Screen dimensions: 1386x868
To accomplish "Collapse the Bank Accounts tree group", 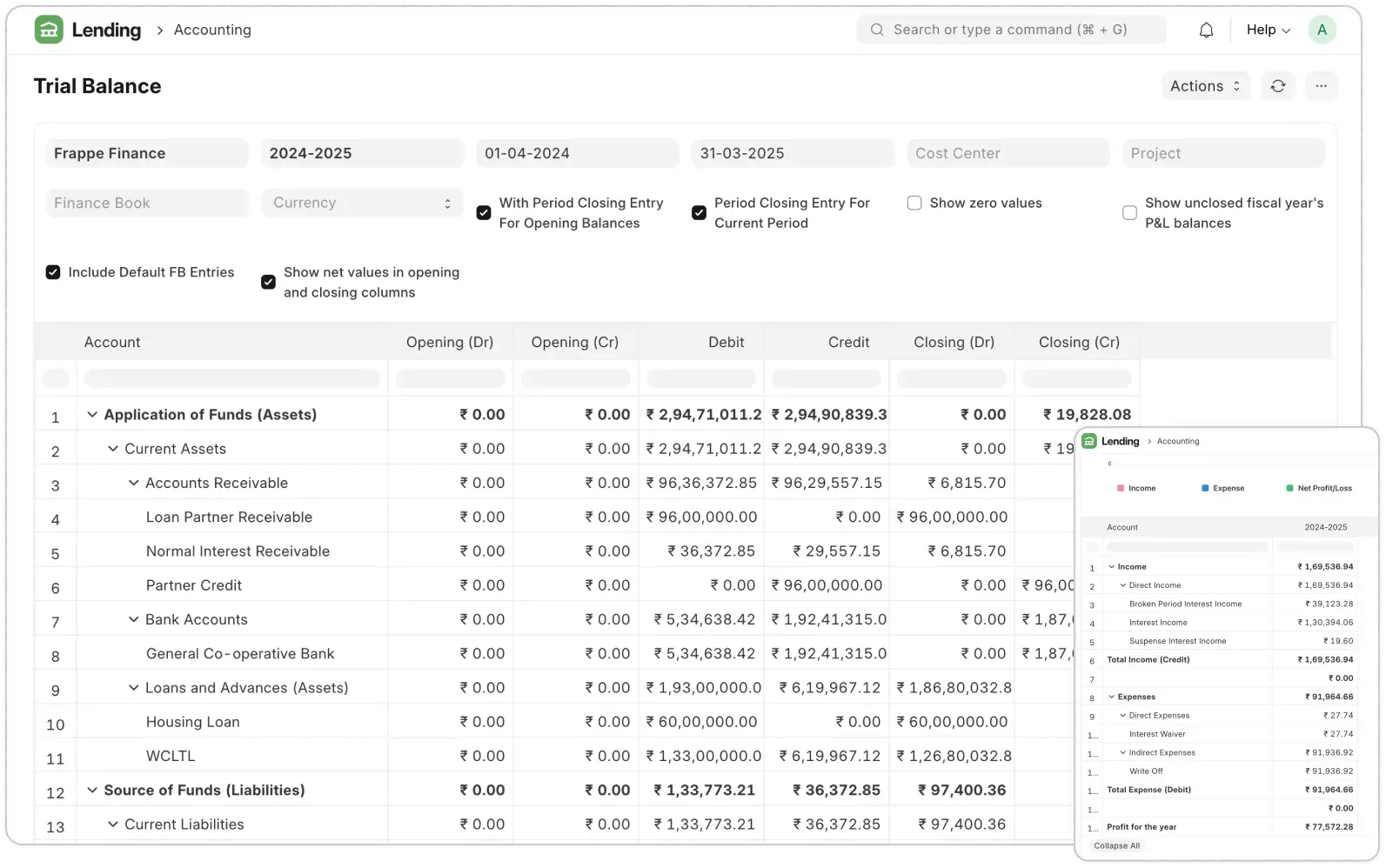I will tap(134, 619).
